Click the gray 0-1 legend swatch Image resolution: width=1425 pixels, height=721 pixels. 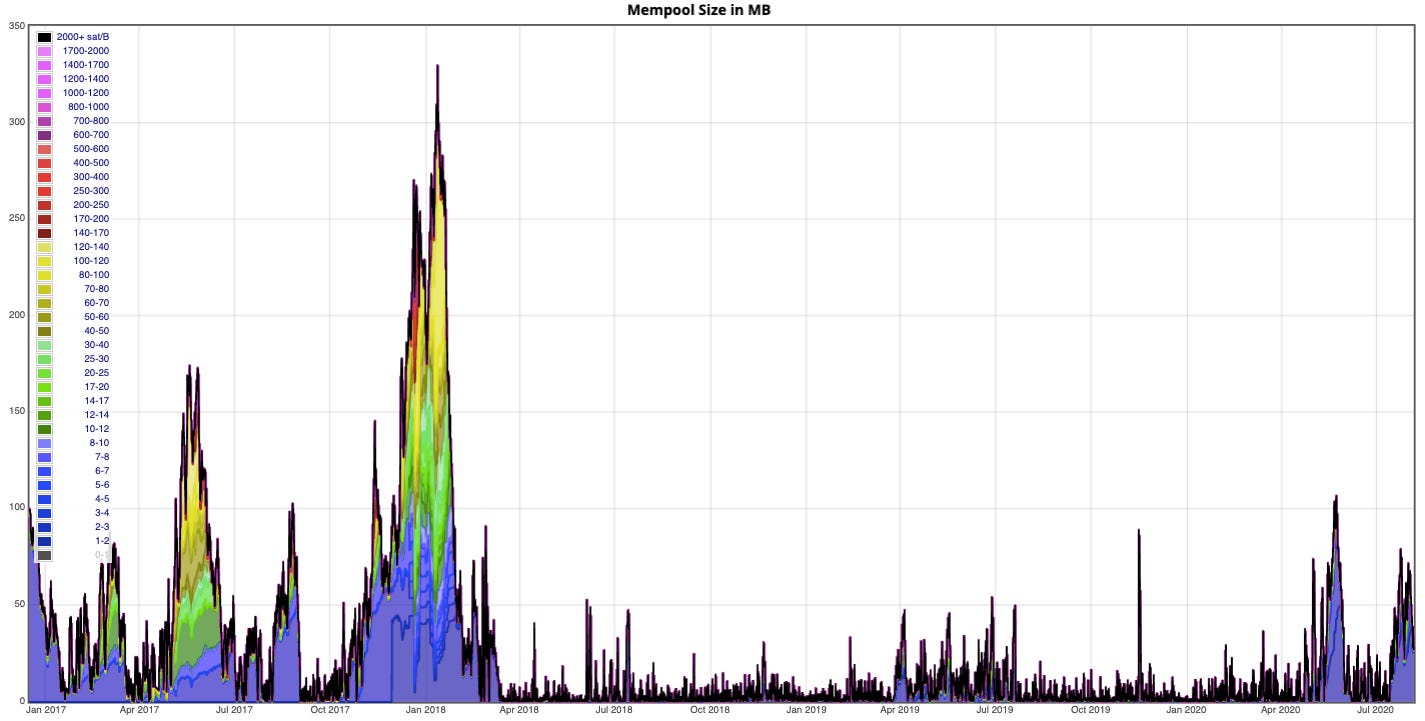[44, 555]
